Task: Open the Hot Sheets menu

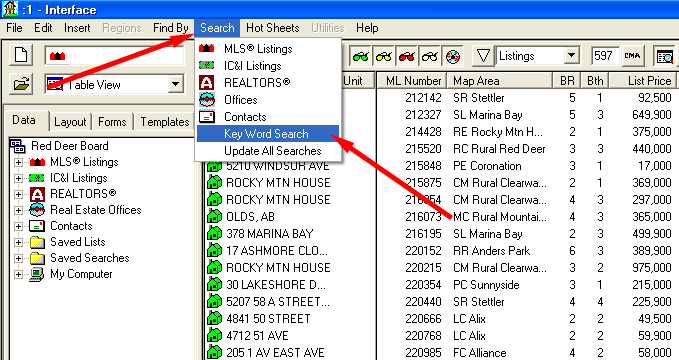Action: [x=272, y=28]
